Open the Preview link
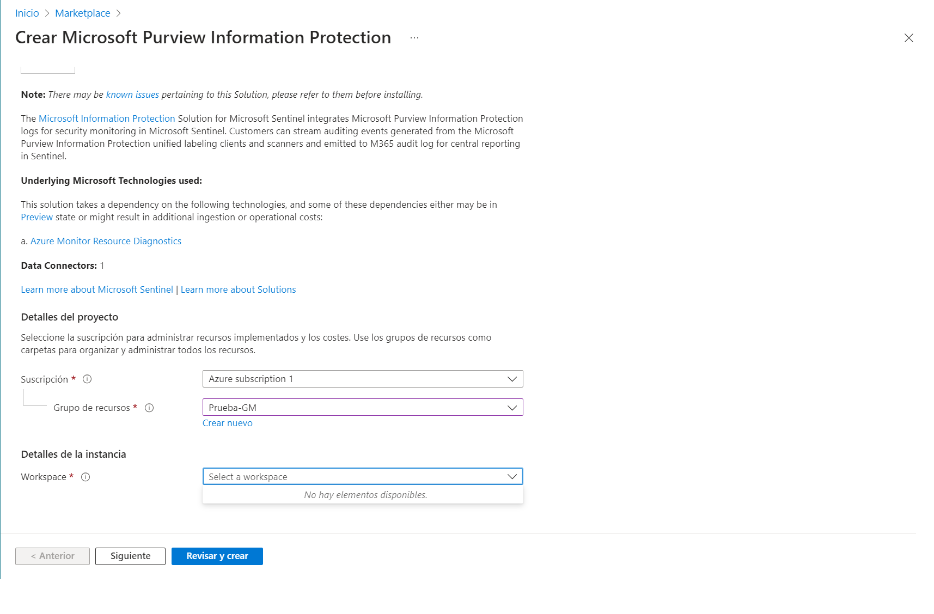The width and height of the screenshot is (934, 614). click(37, 217)
